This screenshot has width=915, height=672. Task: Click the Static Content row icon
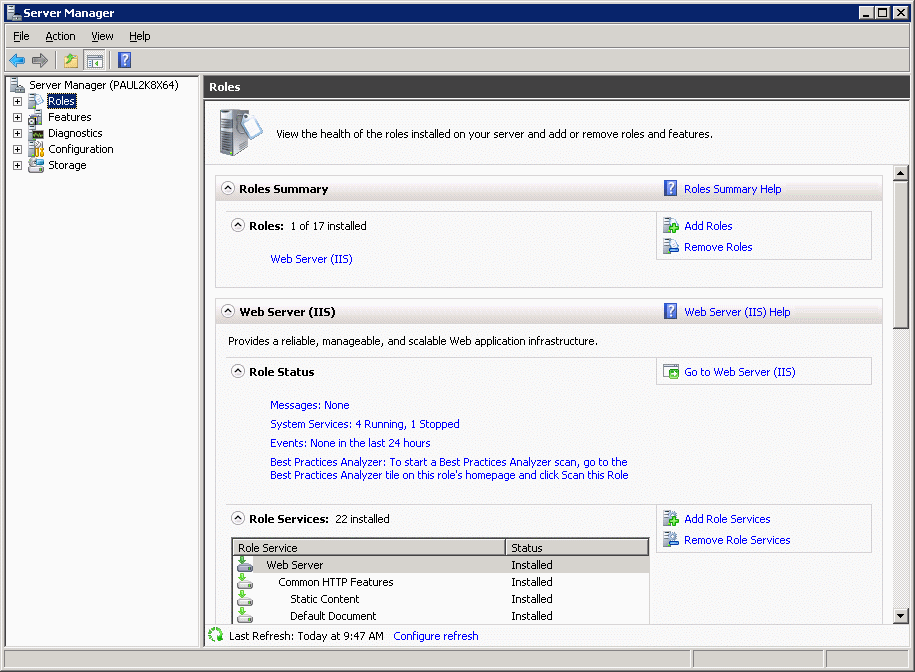tap(245, 598)
